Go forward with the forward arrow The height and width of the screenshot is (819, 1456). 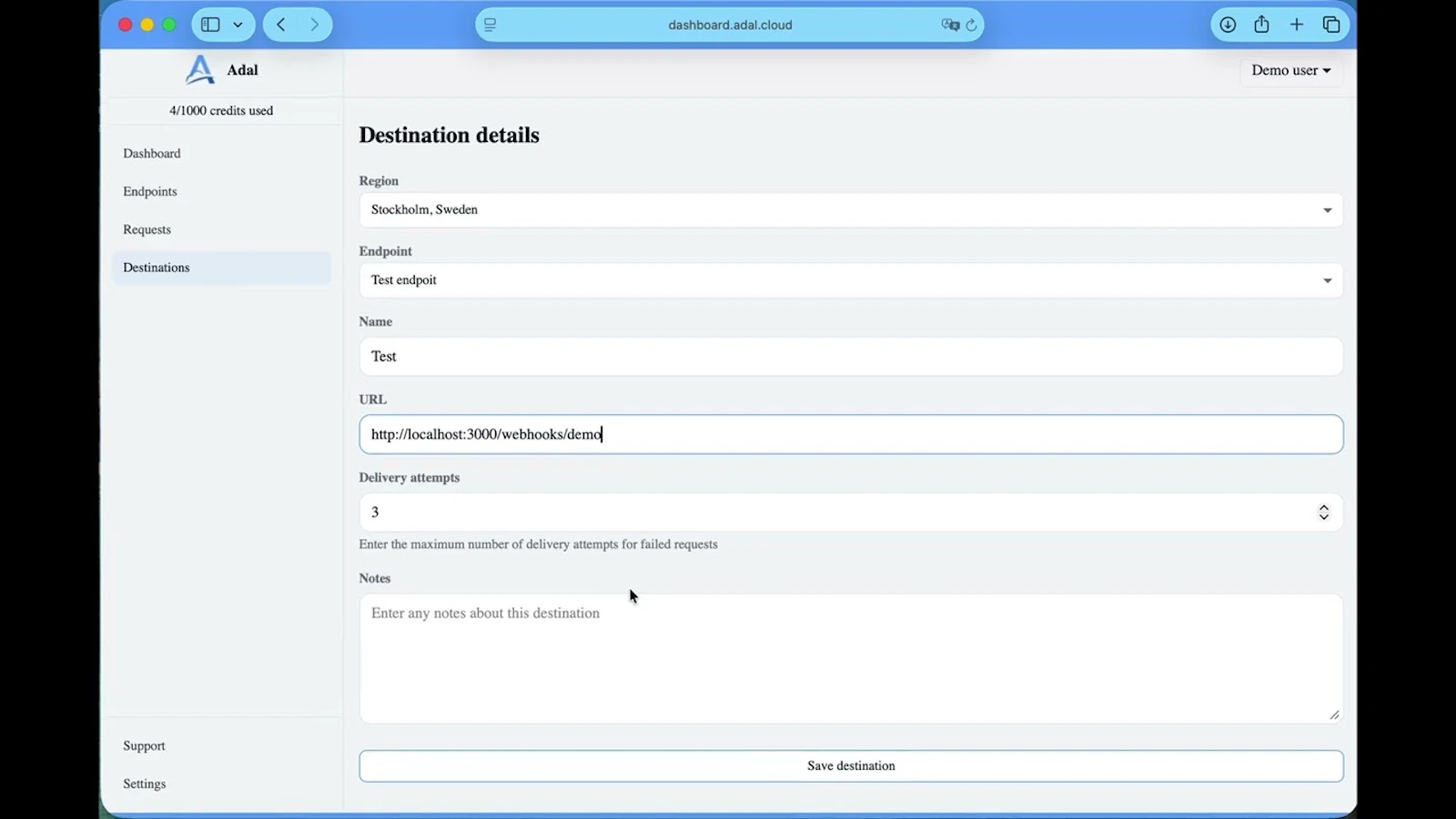[315, 25]
